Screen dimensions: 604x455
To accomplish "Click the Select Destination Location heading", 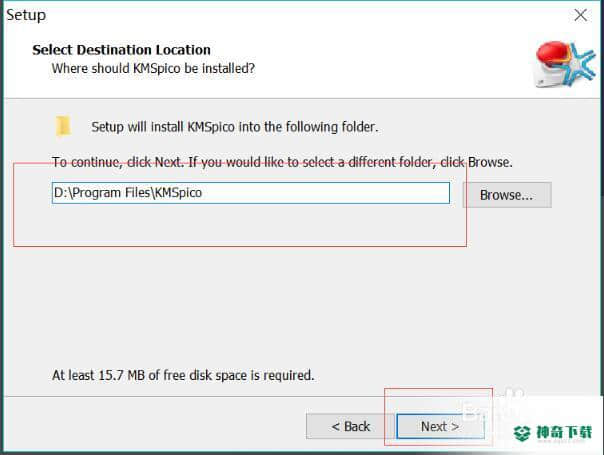I will pyautogui.click(x=121, y=50).
